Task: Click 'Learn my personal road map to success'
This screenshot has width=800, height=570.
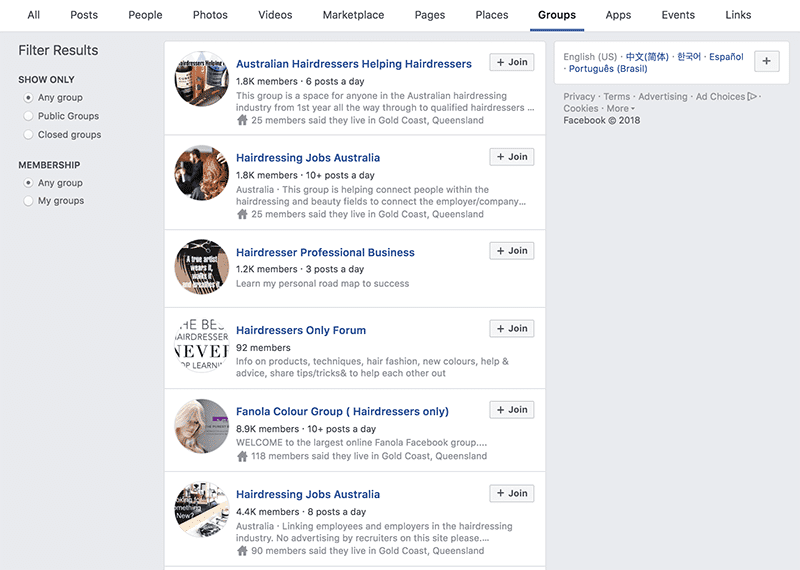Action: click(322, 283)
